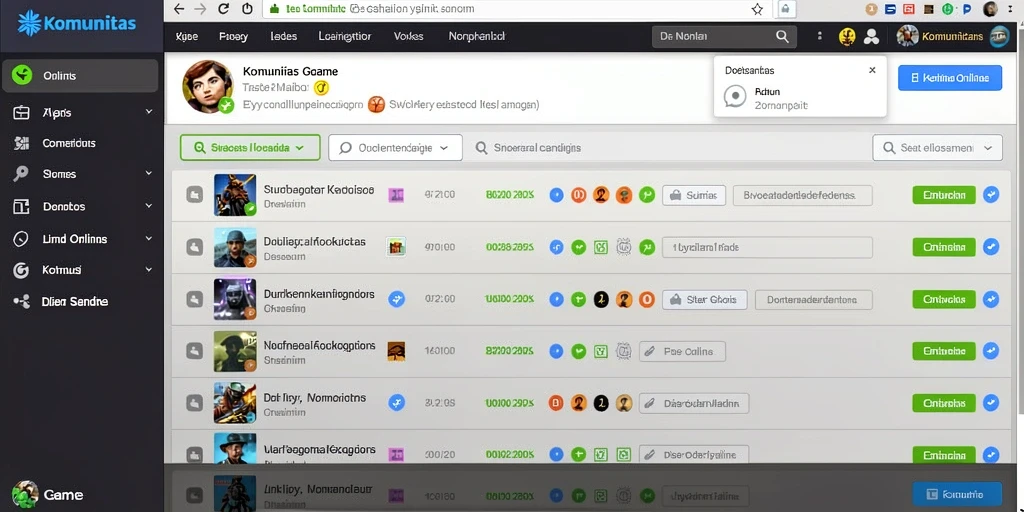
Task: Open the first game's thumbnail image
Action: 235,195
